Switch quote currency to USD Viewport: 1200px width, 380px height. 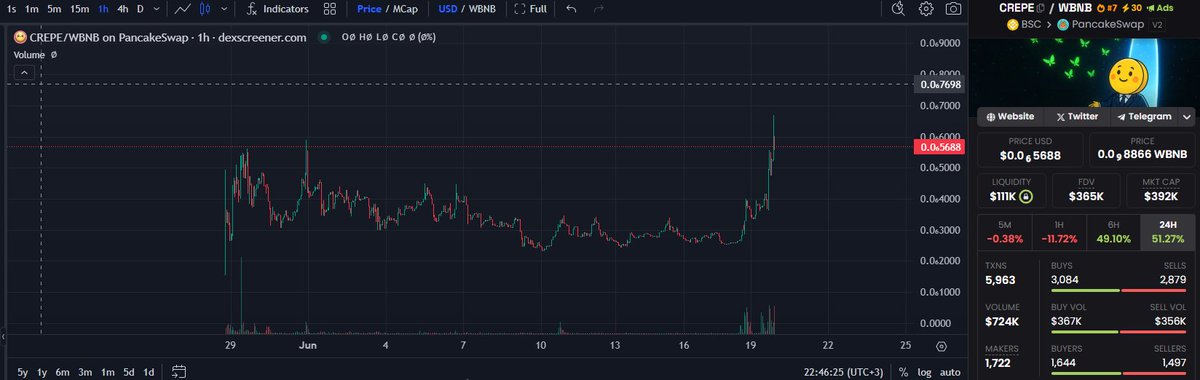click(449, 9)
